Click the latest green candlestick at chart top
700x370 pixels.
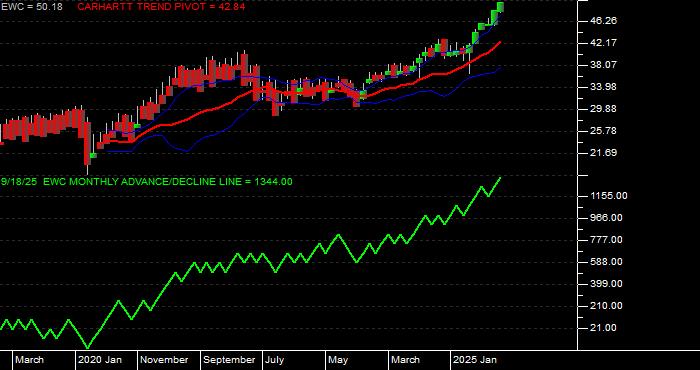pos(500,6)
